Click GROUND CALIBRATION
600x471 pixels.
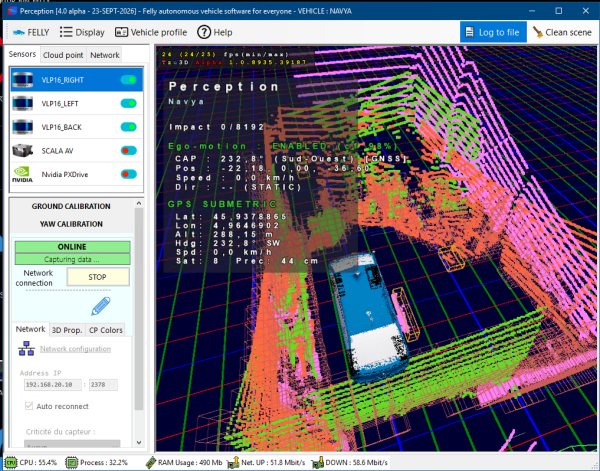click(71, 206)
